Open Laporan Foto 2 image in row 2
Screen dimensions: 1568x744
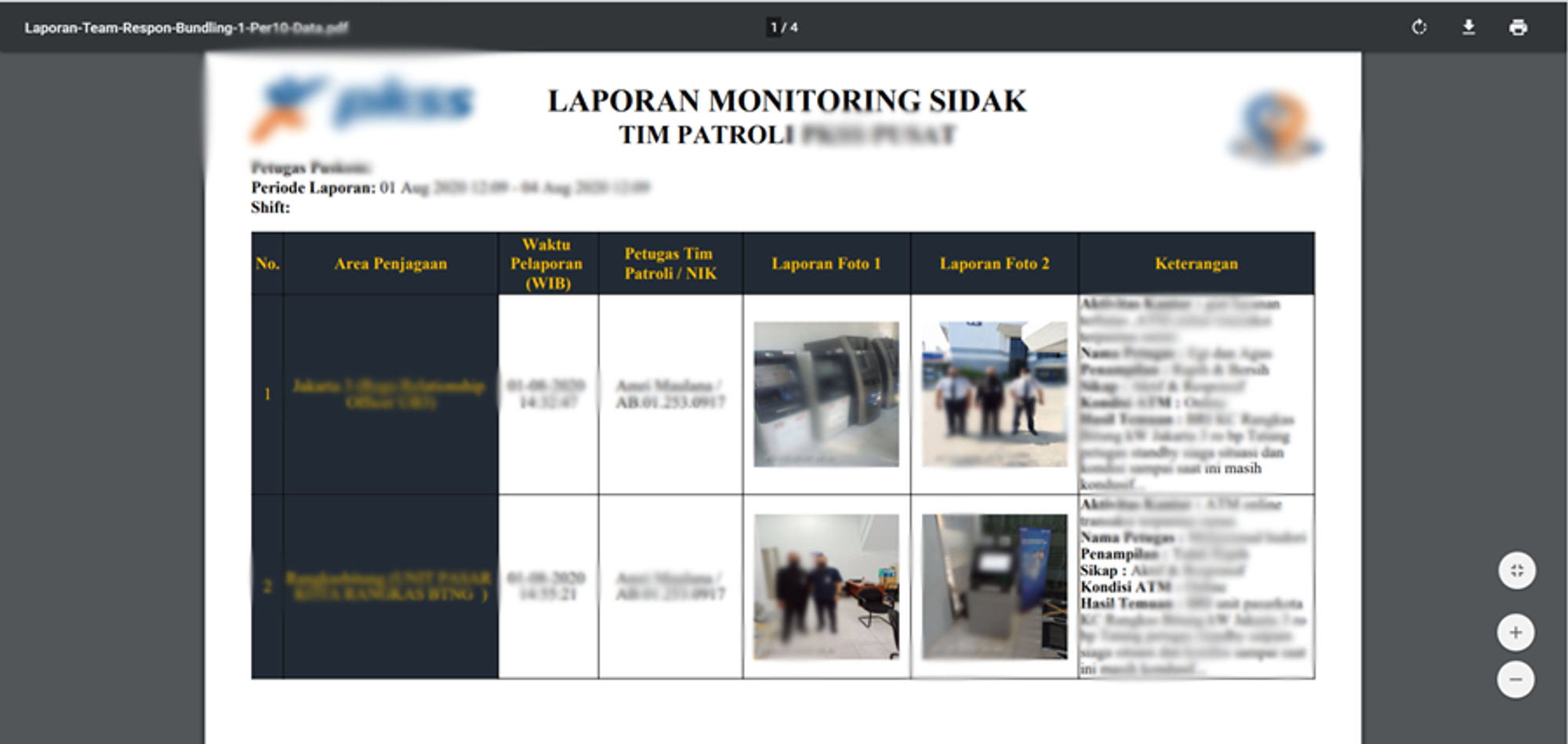(994, 586)
